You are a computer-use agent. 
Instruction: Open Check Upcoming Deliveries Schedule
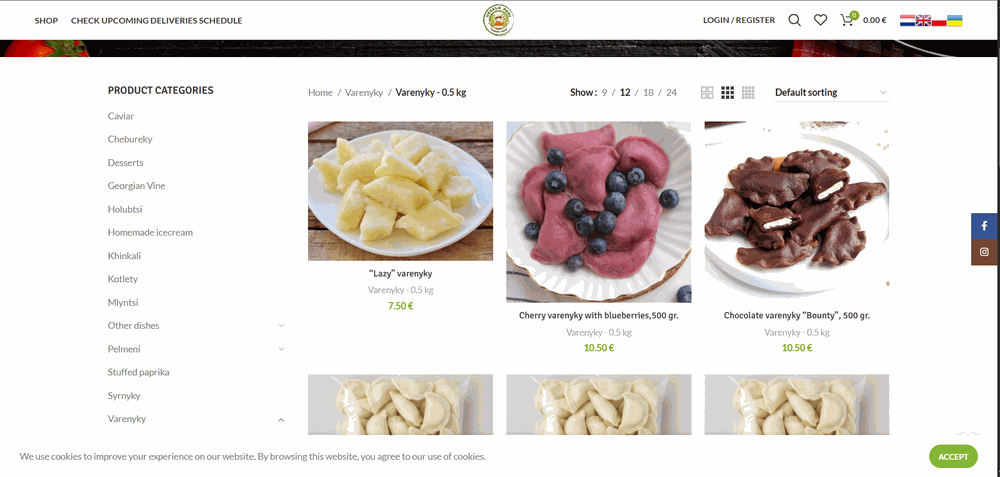(x=156, y=20)
